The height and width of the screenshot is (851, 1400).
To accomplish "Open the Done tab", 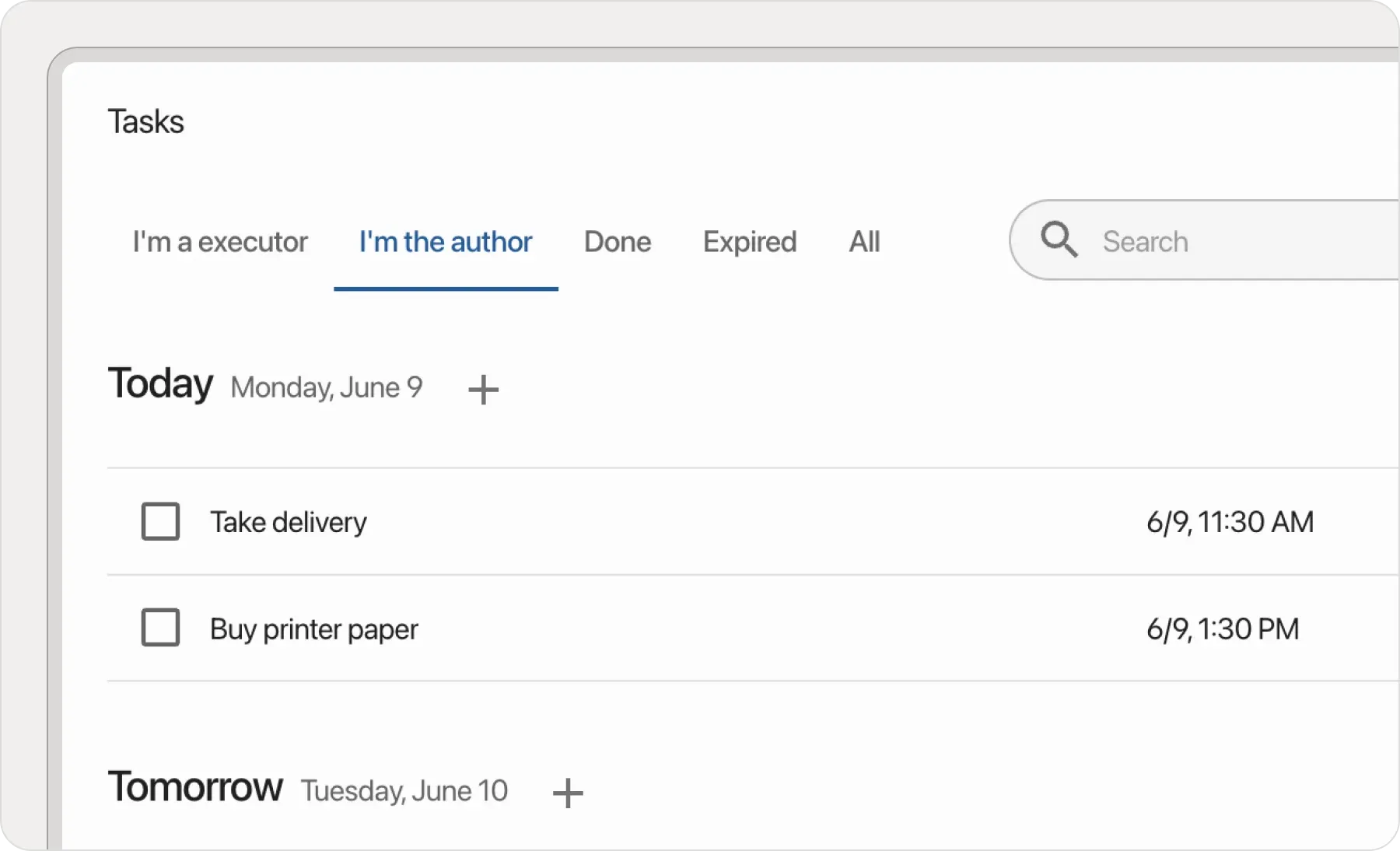I will pos(617,242).
